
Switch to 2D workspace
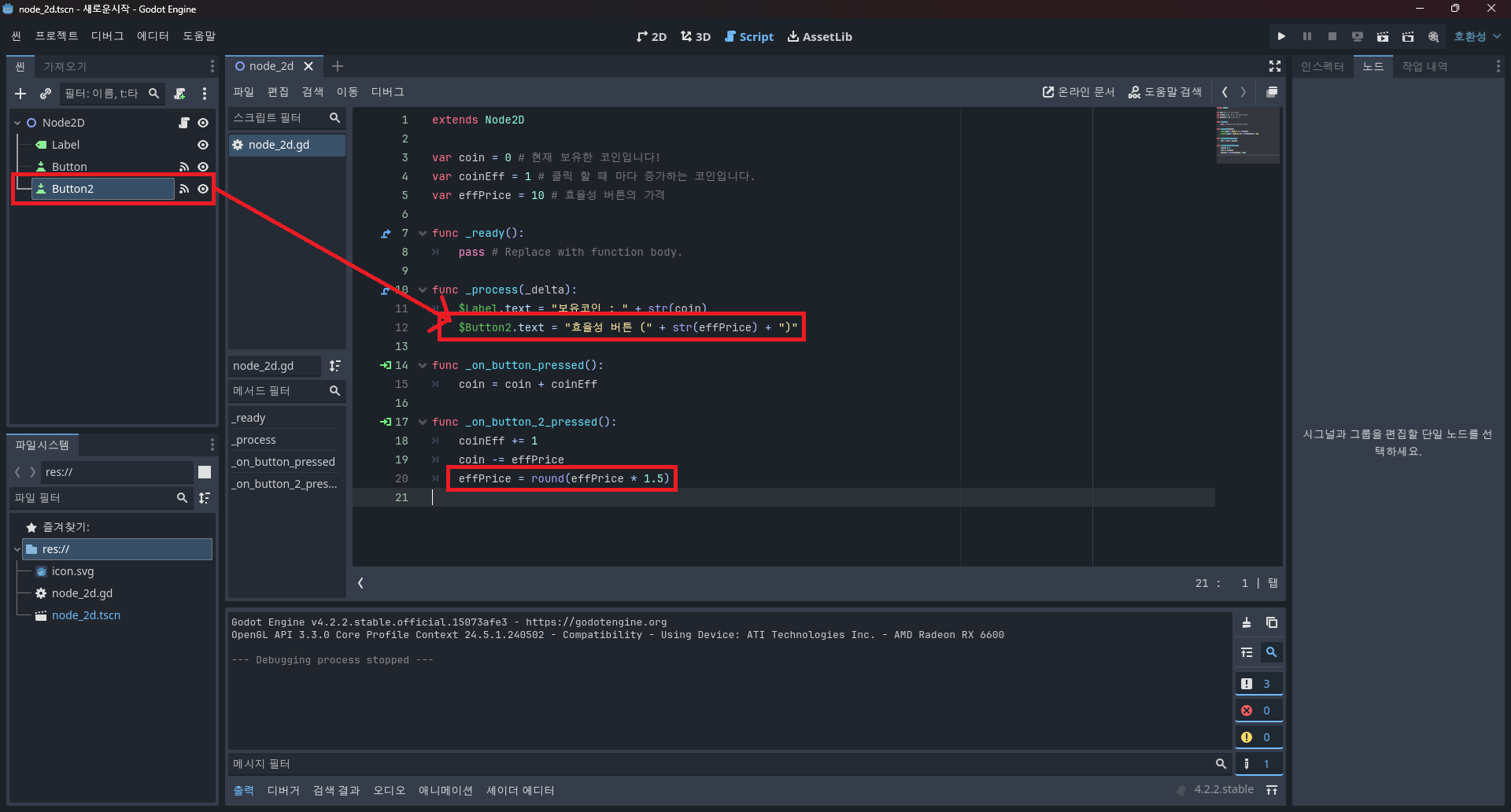click(652, 37)
